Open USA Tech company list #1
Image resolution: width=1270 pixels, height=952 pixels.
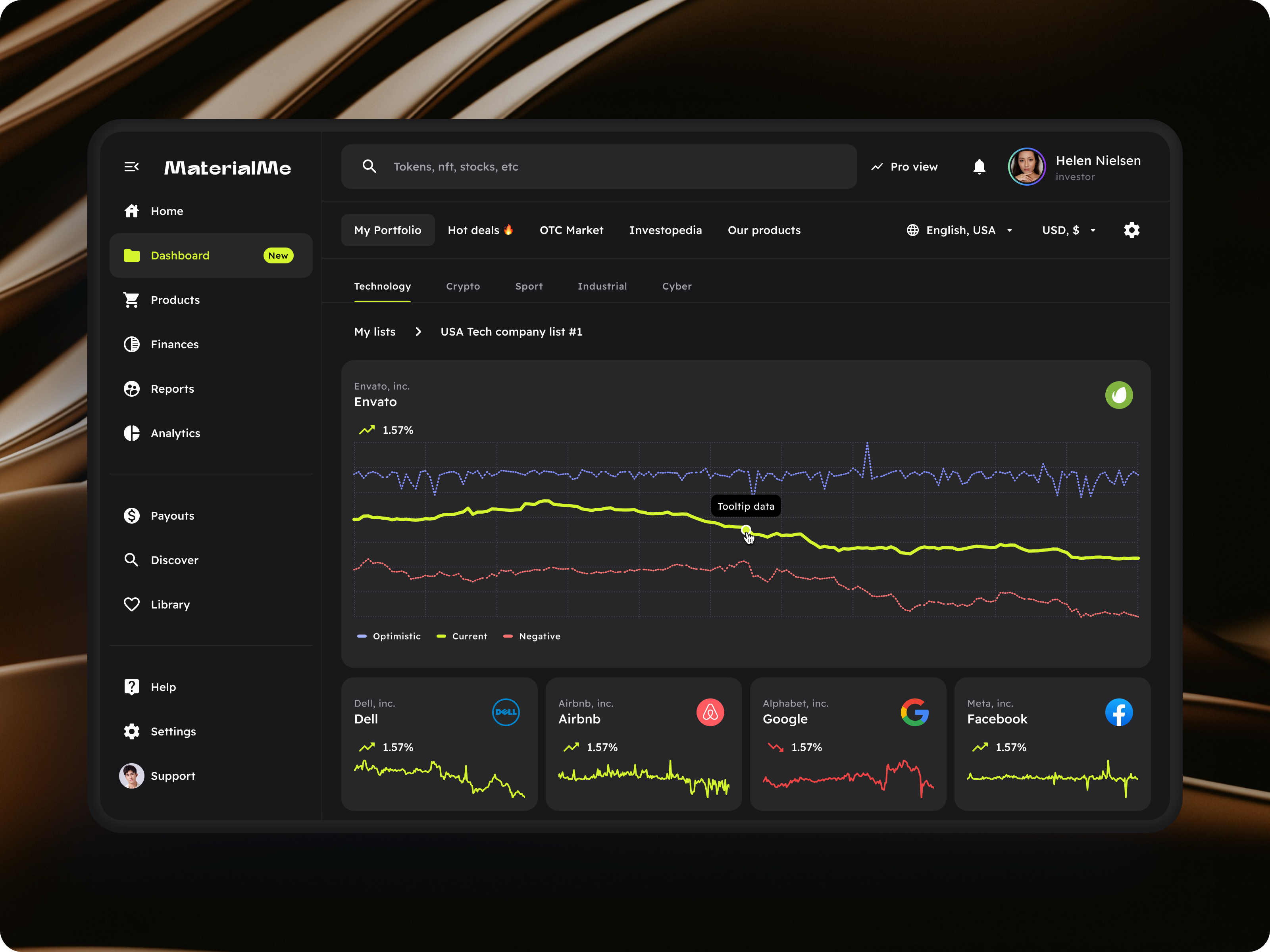[511, 332]
